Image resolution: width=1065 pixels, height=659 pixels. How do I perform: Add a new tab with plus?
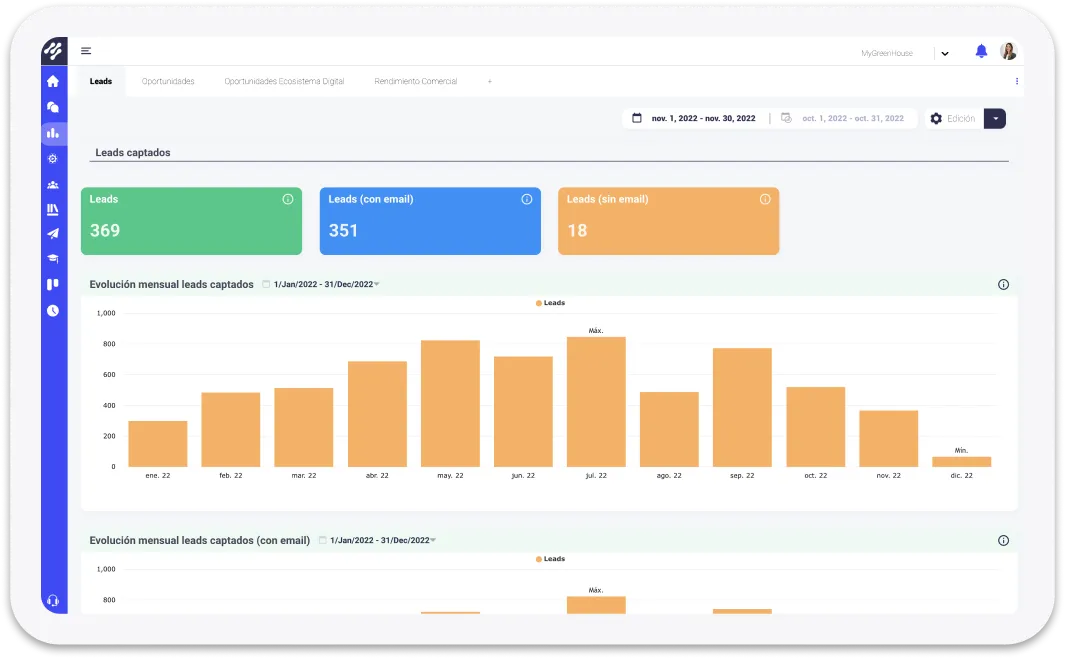pos(489,82)
